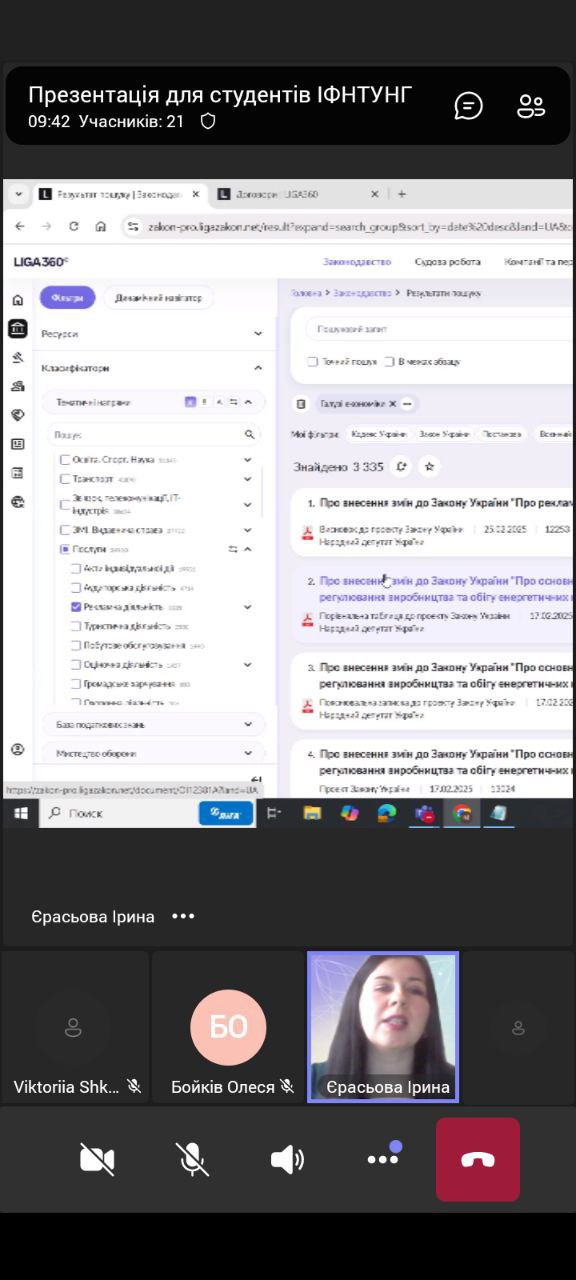Open the Судова робота top menu
This screenshot has height=1280, width=576.
pyautogui.click(x=448, y=262)
